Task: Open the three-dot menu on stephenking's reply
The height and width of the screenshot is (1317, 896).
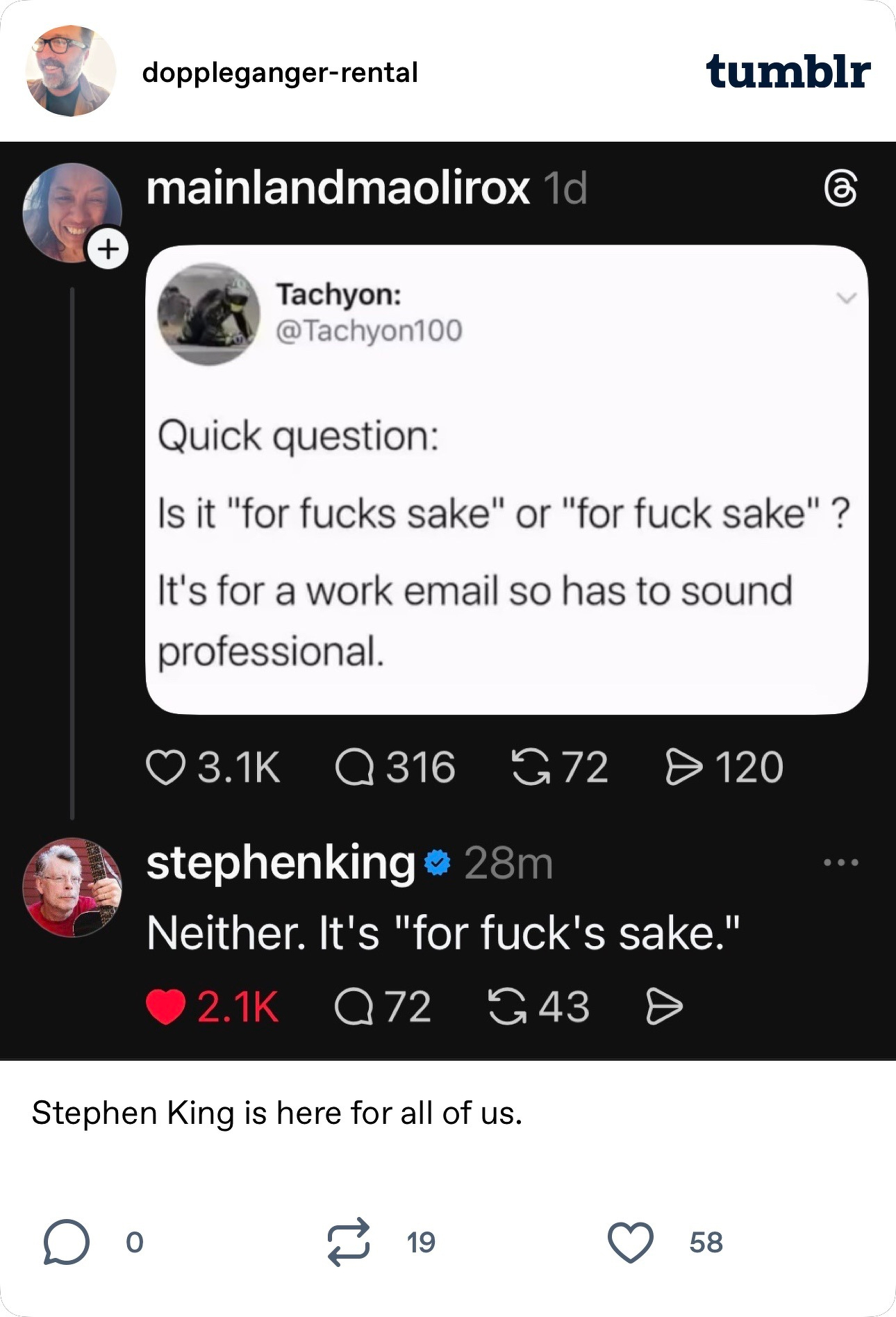Action: pos(840,863)
